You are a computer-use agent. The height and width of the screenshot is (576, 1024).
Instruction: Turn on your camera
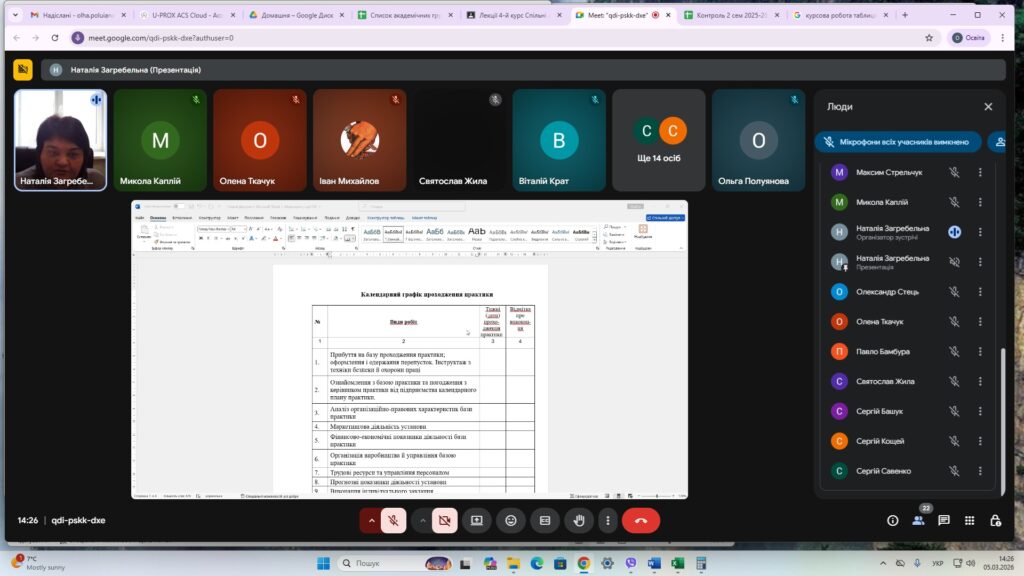pyautogui.click(x=445, y=520)
